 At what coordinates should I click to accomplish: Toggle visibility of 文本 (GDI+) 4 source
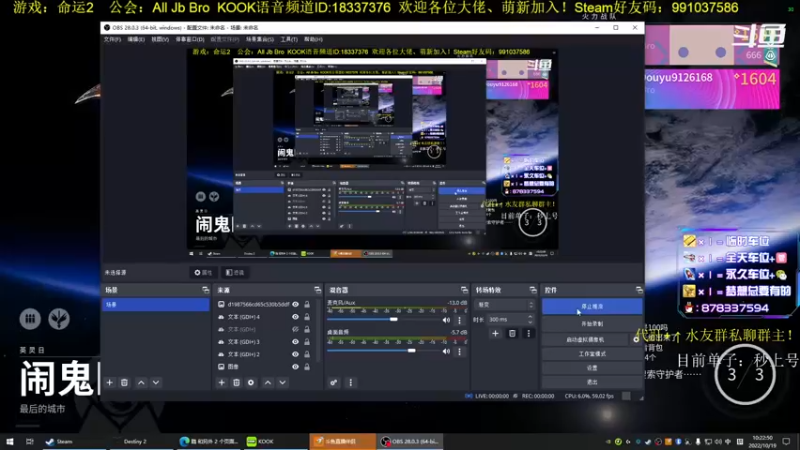(295, 317)
